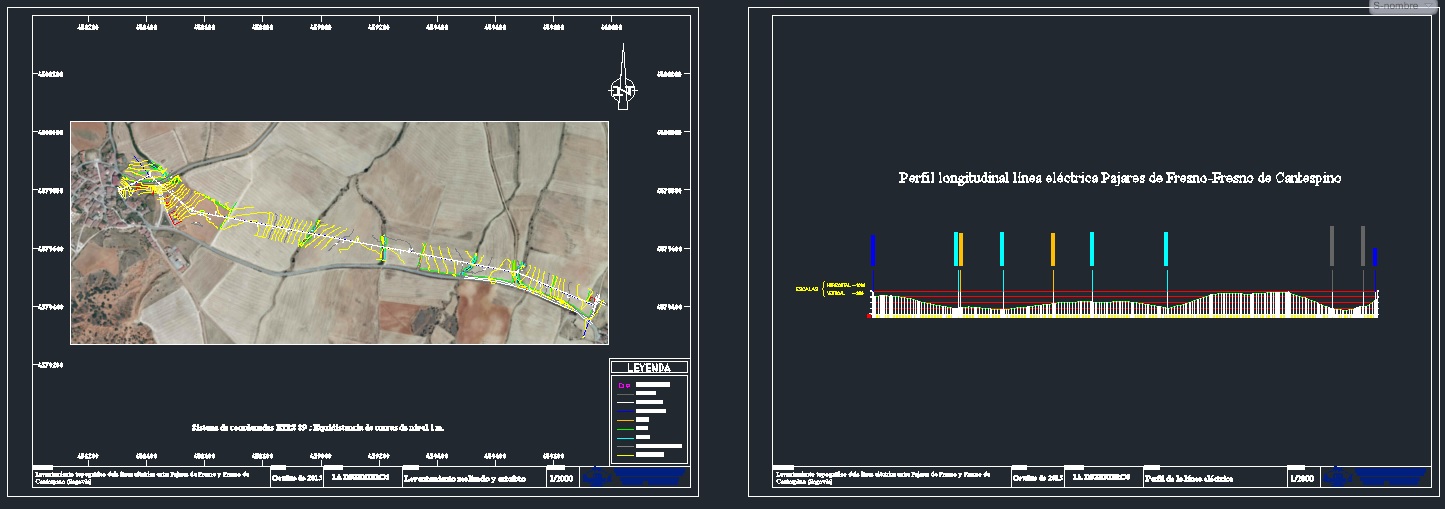The height and width of the screenshot is (509, 1445).
Task: Select the LEYENDA legend title
Action: (649, 368)
